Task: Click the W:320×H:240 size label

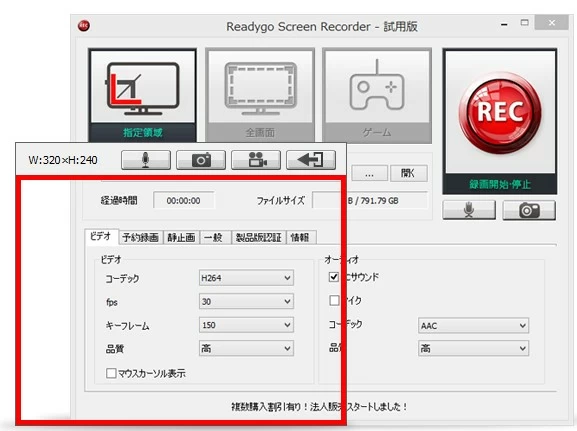Action: pos(63,160)
